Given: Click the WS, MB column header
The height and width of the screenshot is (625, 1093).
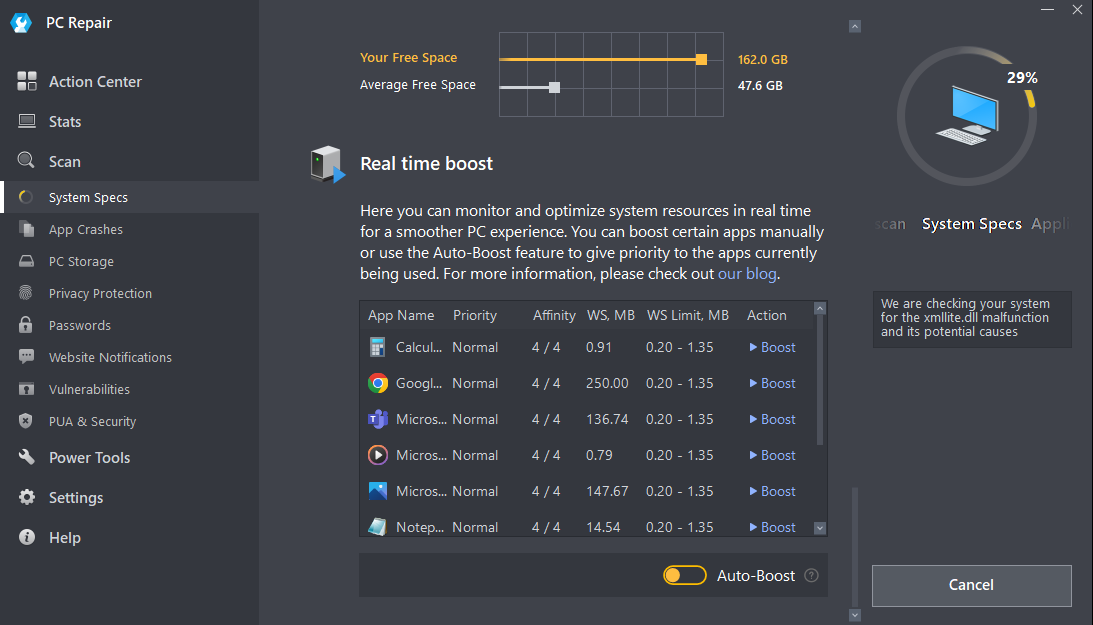Looking at the screenshot, I should click(x=611, y=316).
